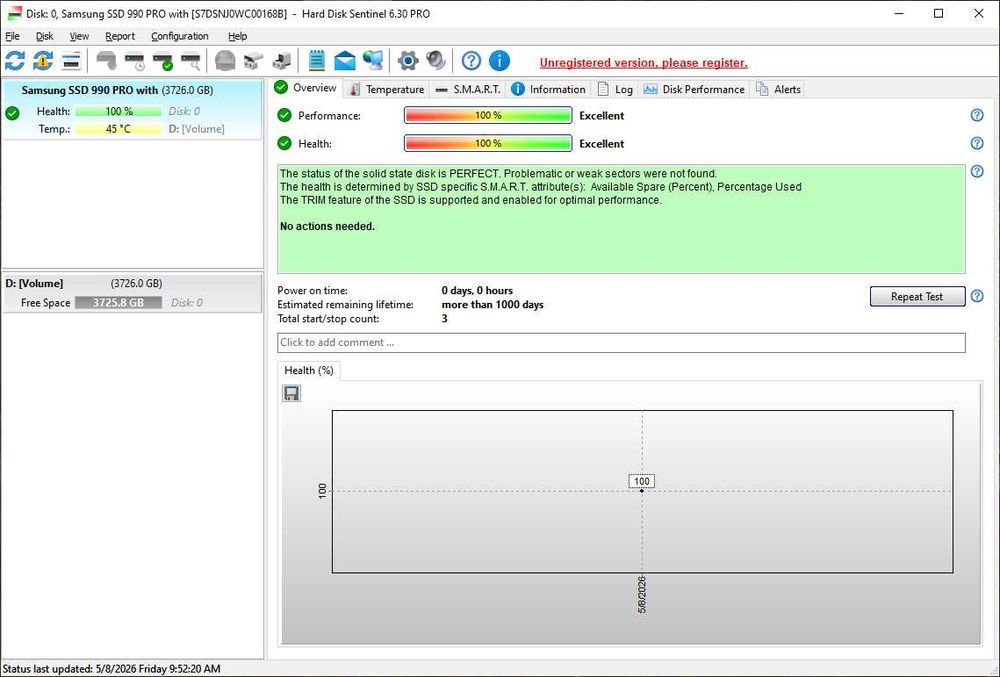
Task: Click the disk list panel toolbar icon
Action: click(x=71, y=61)
